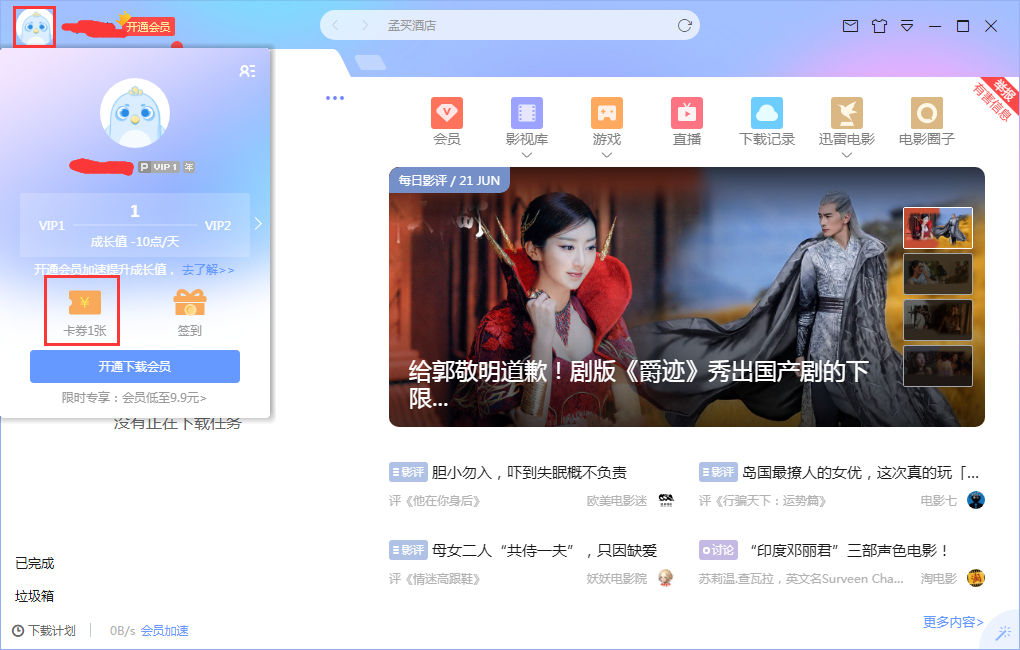Click the search box showing 孟买酒店

pyautogui.click(x=509, y=25)
